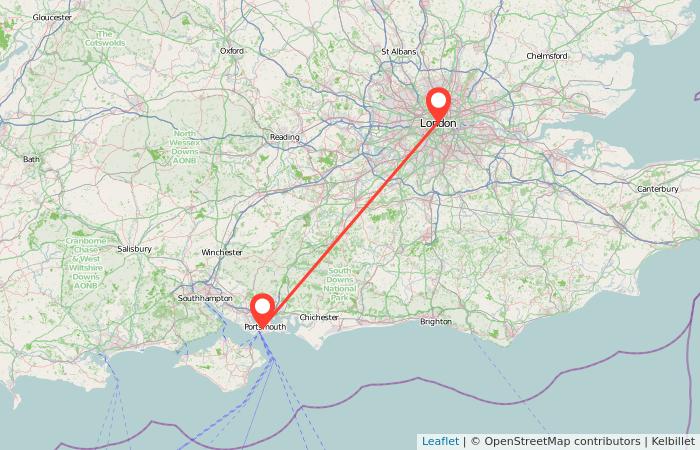Screen dimensions: 700x450
Task: Click the red marker pin over London
Action: coord(438,104)
